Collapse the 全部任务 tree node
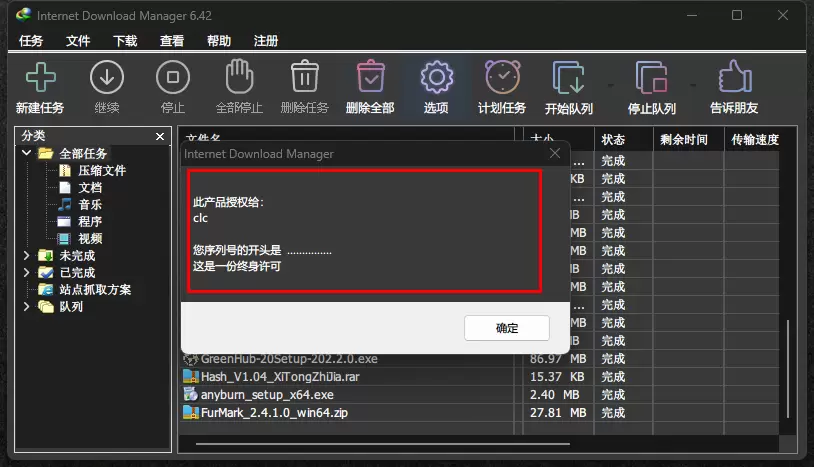Screen dimensions: 814x467 coord(27,154)
